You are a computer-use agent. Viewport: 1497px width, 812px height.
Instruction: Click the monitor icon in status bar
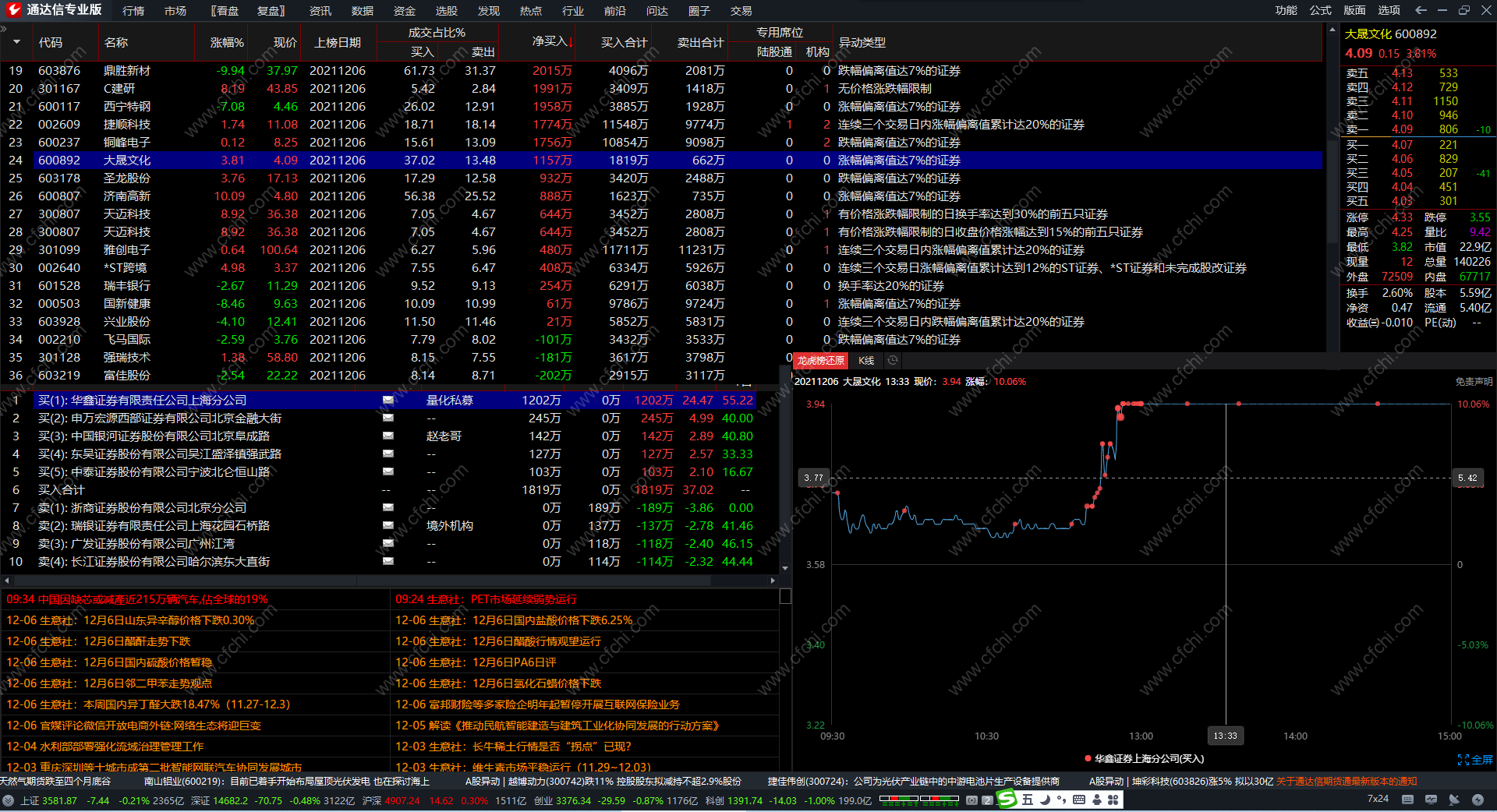(1431, 800)
